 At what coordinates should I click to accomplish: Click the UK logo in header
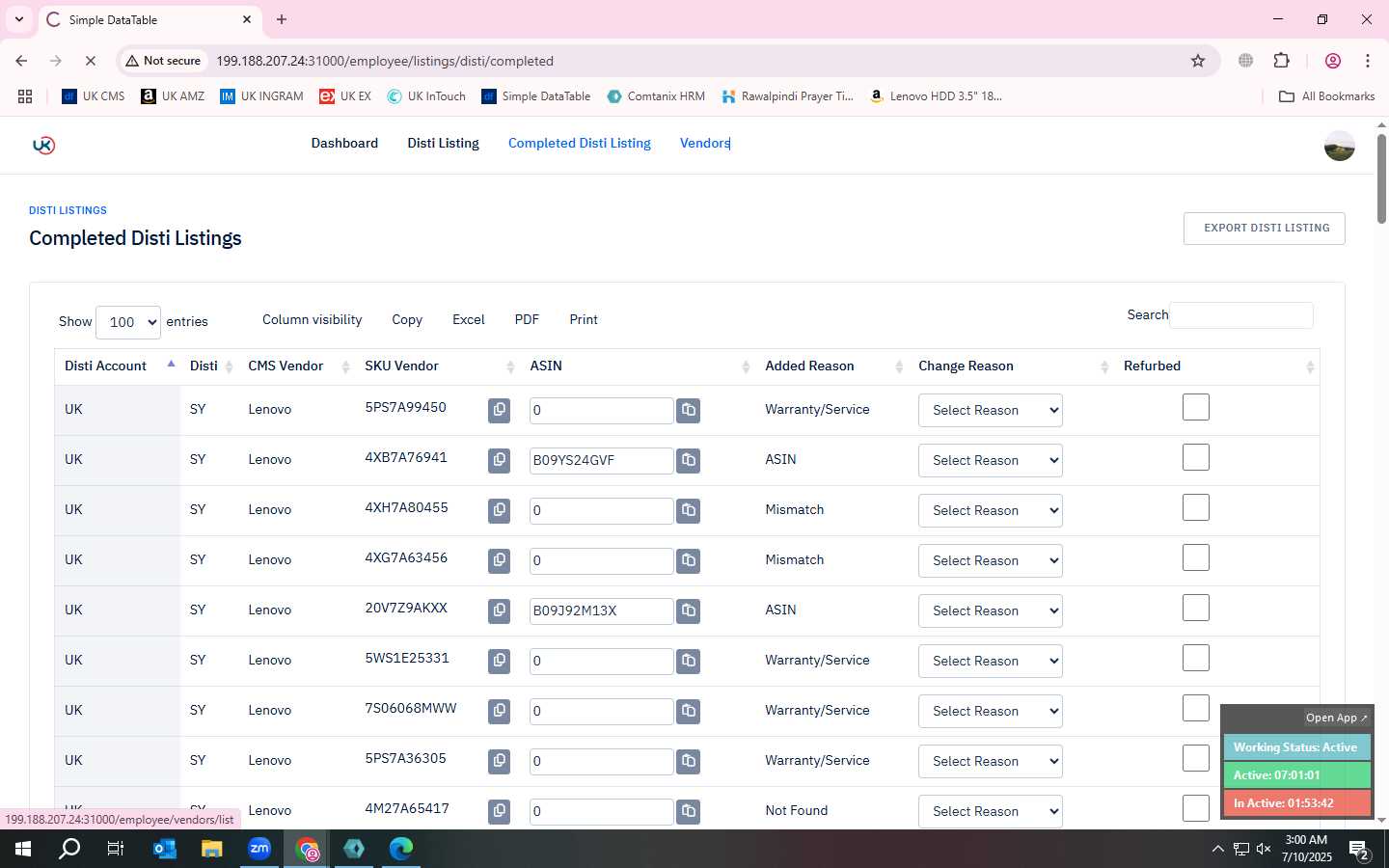click(x=43, y=145)
